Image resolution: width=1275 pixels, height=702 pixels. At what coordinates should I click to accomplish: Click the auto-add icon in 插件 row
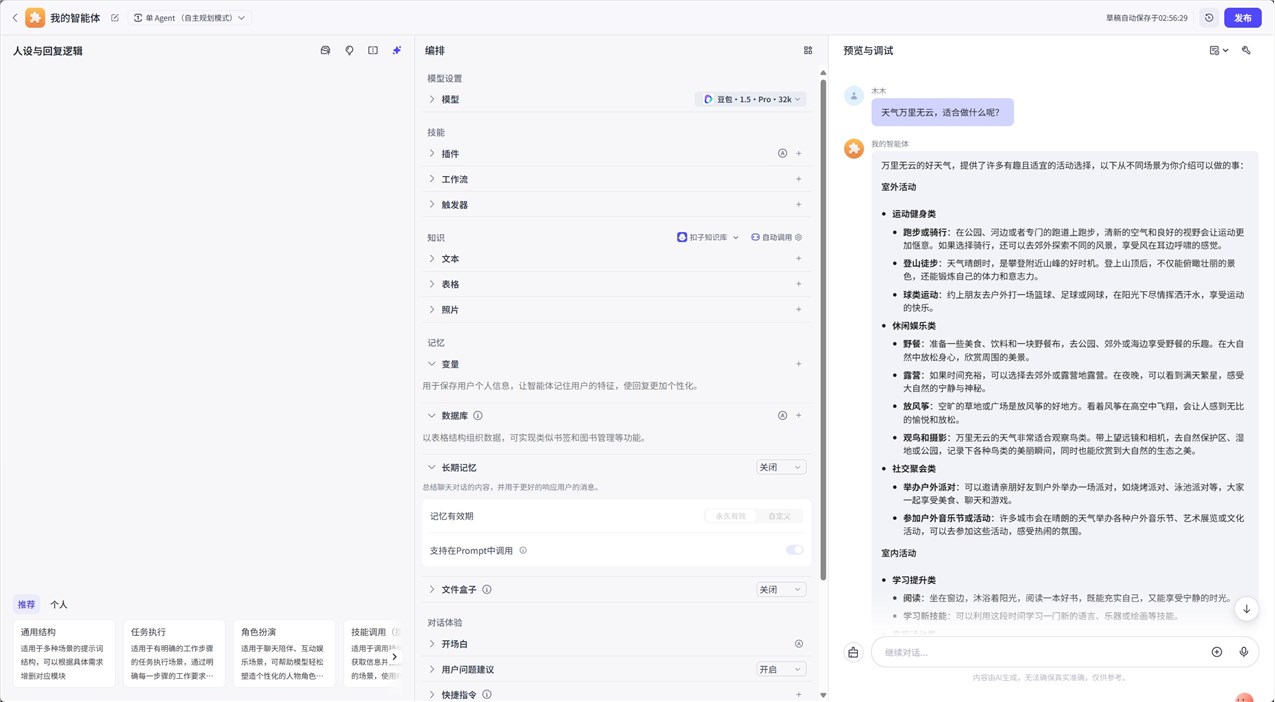point(783,153)
